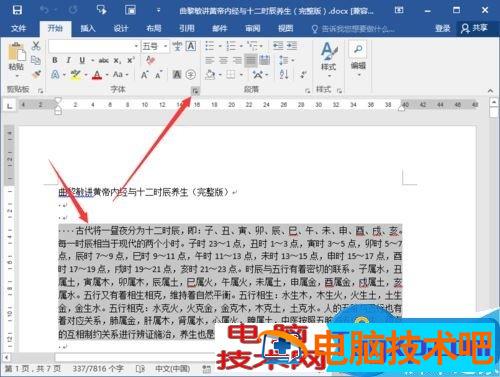This screenshot has width=500, height=377.
Task: Toggle subscript formatting
Action: (117, 61)
